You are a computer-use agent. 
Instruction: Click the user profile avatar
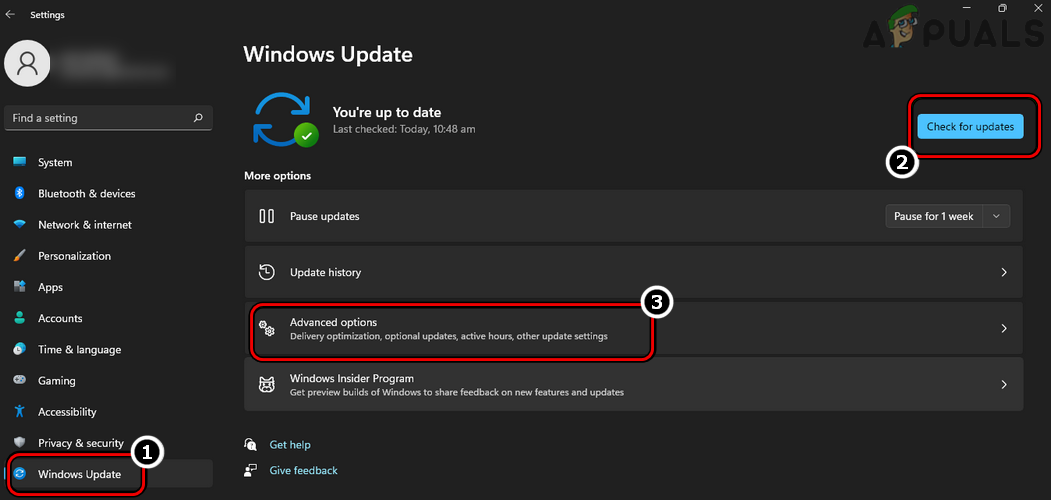coord(28,64)
